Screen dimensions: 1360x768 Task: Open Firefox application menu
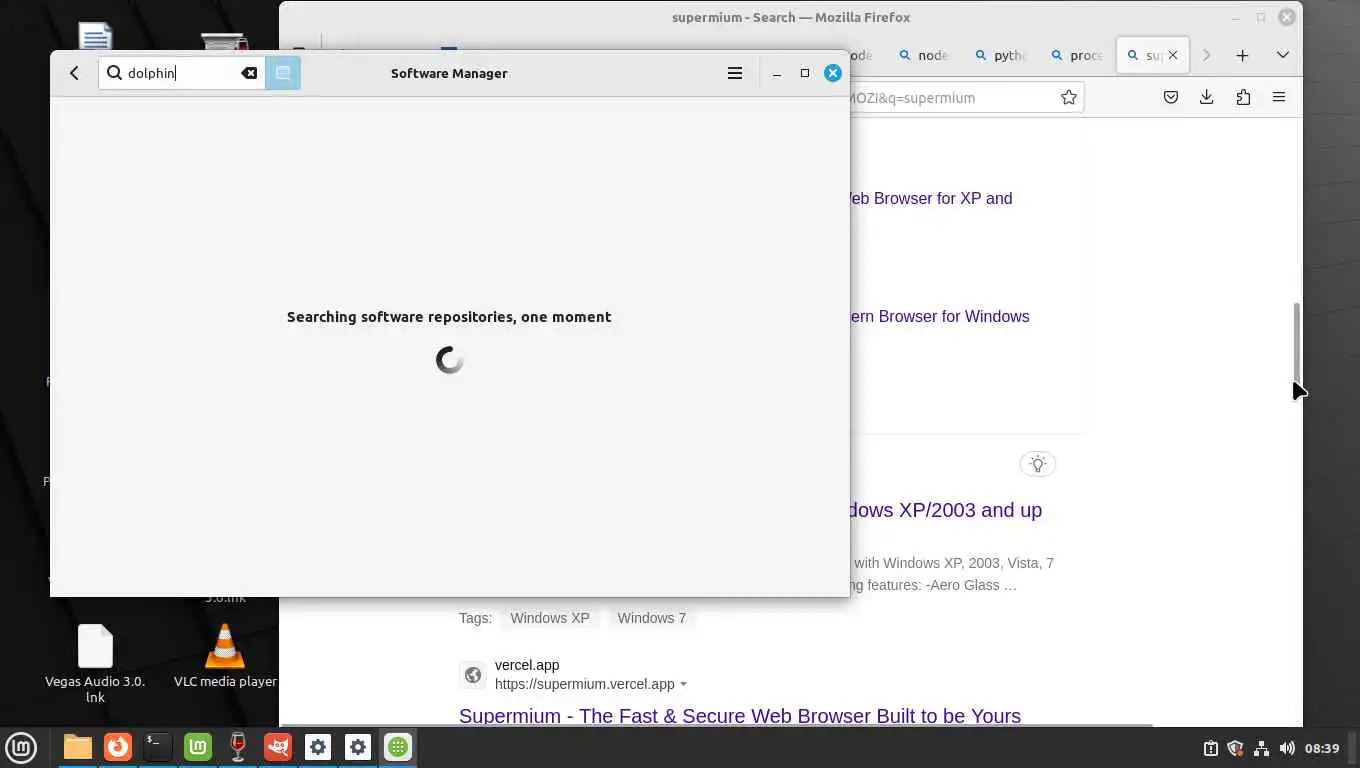coord(1279,97)
